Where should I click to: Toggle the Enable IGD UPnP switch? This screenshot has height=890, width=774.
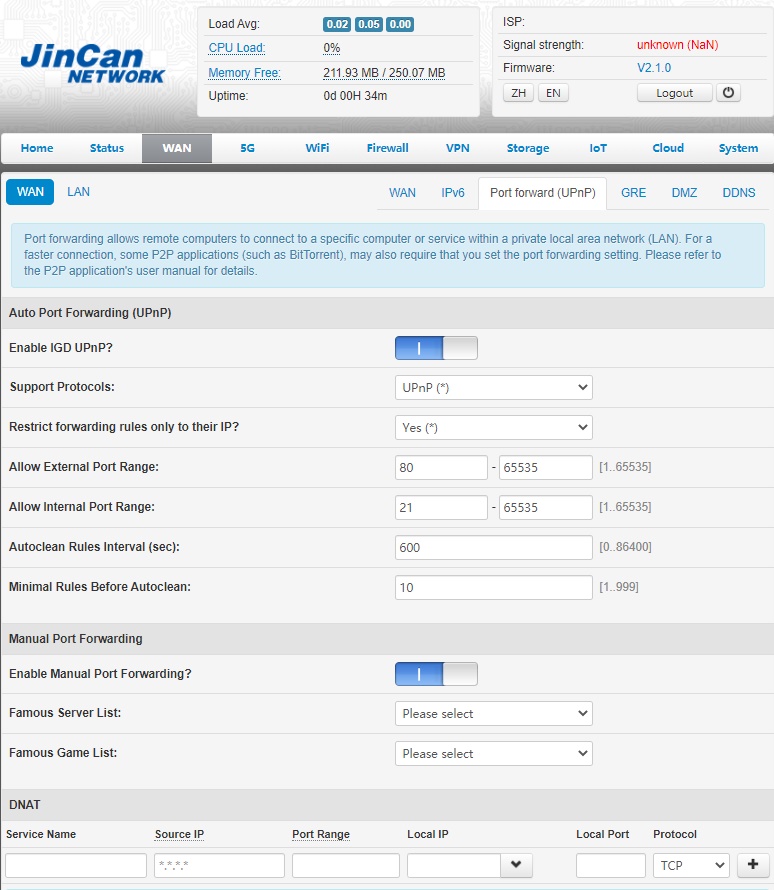point(436,348)
